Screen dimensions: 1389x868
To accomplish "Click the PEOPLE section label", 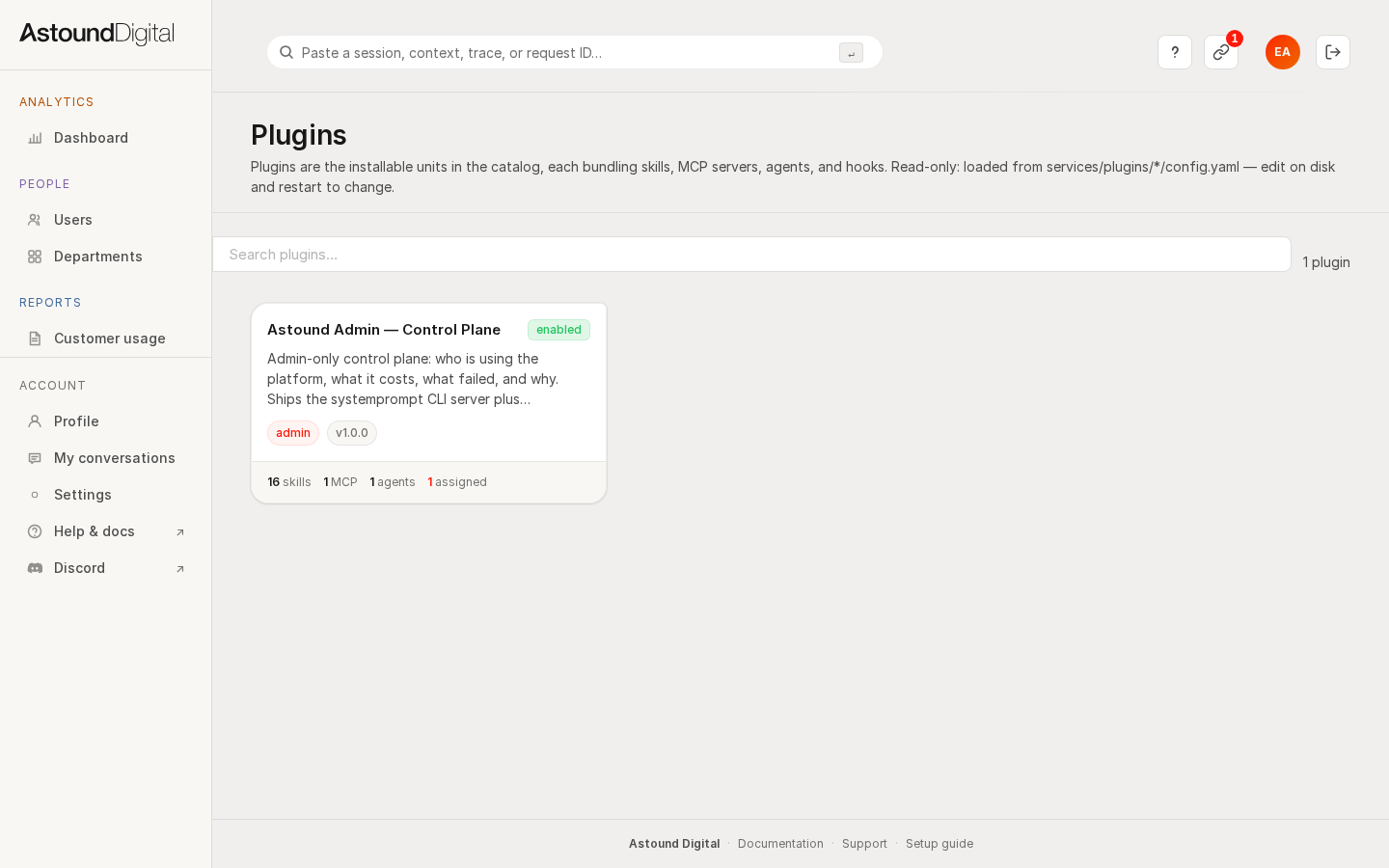I will (44, 184).
